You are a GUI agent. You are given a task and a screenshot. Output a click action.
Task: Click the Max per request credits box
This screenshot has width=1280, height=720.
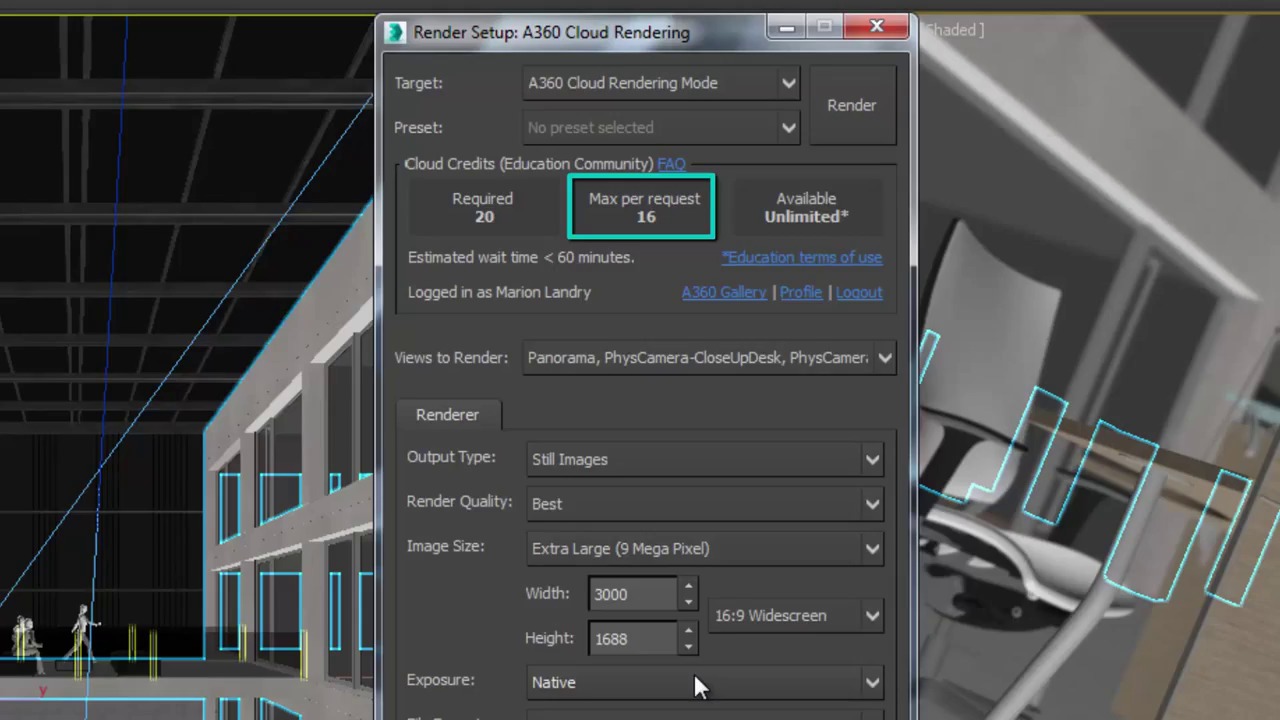click(642, 207)
